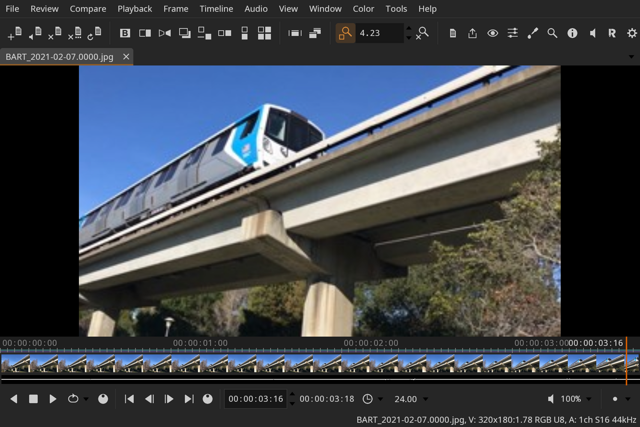
Task: Mute audio with the bottom speaker icon
Action: [551, 399]
